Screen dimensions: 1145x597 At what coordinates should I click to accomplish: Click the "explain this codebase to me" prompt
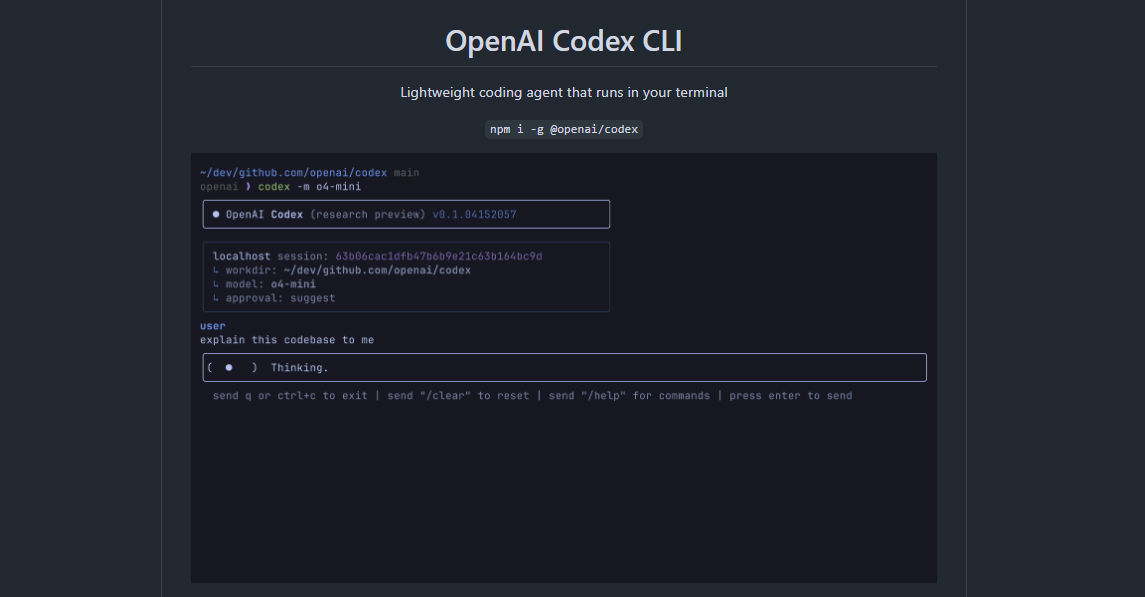[x=287, y=340]
